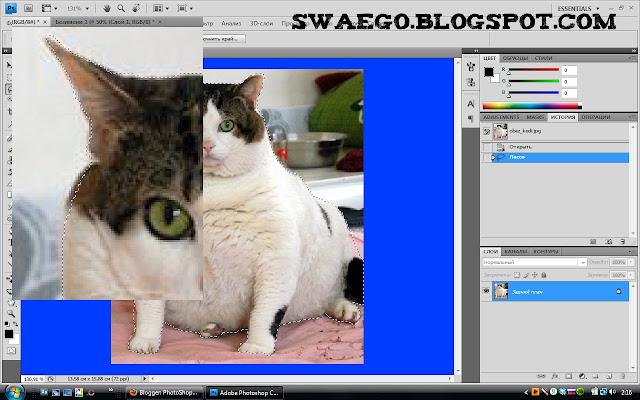The image size is (640, 400).
Task: Open status bar info options arrow
Action: pos(144,379)
